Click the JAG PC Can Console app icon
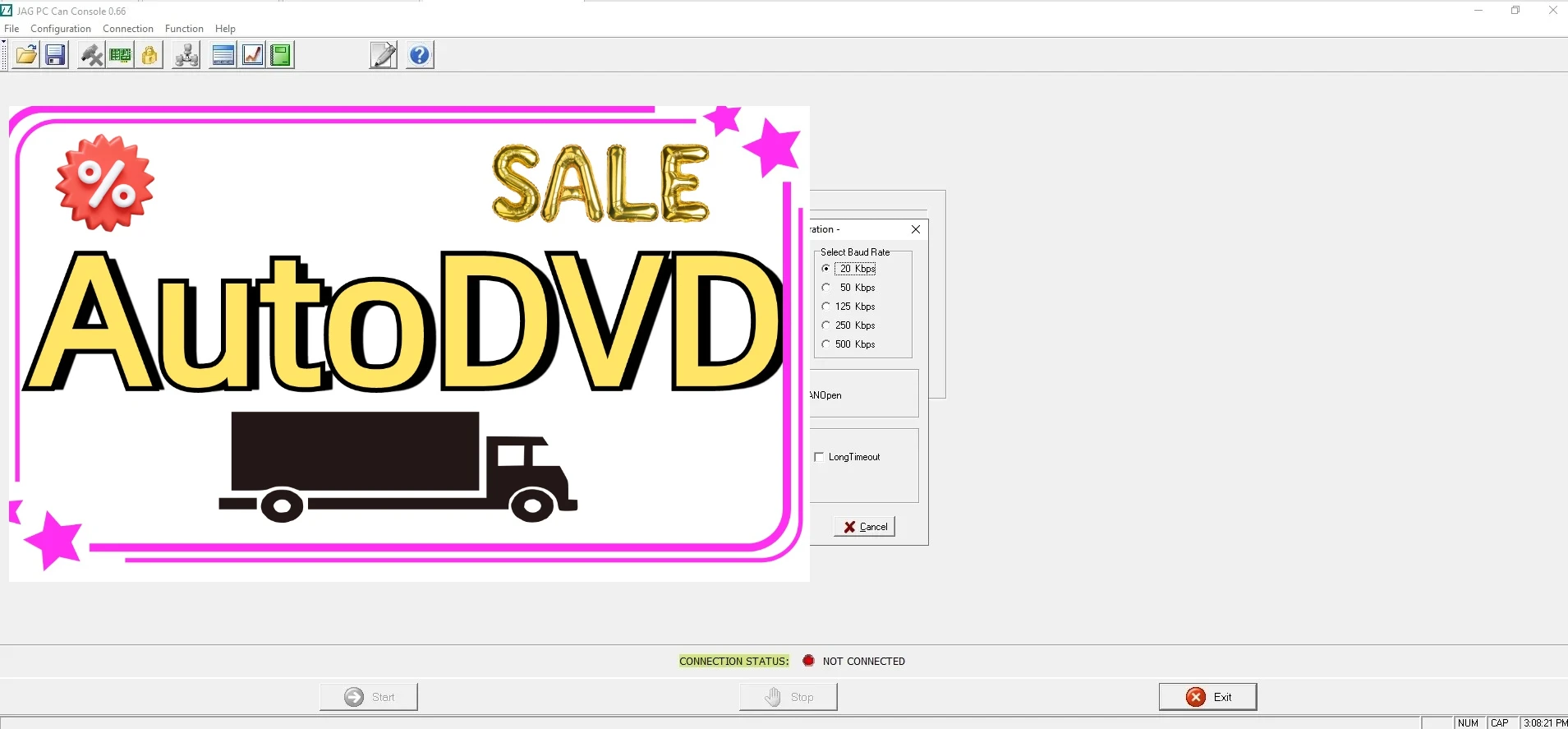This screenshot has width=1568, height=729. click(x=7, y=11)
